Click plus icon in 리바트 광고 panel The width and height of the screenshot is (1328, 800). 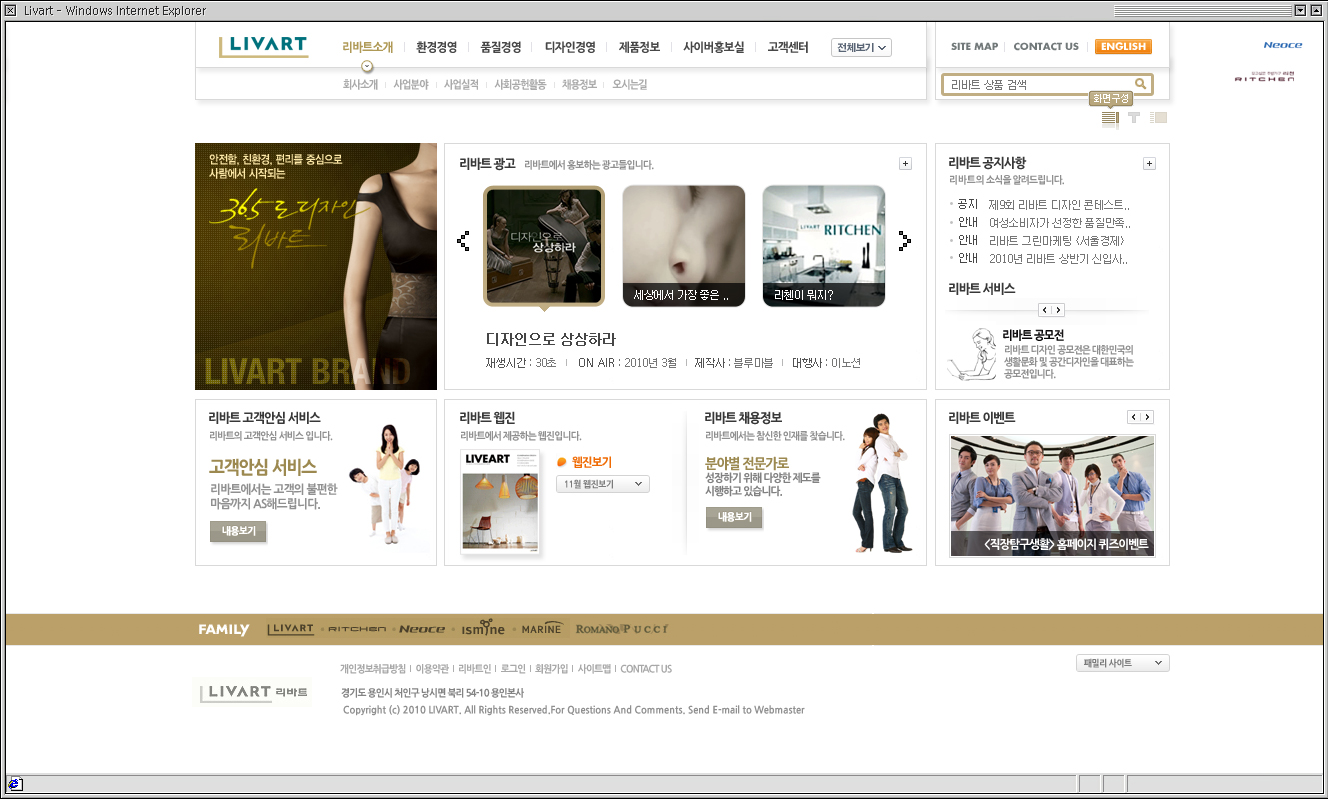[x=905, y=164]
